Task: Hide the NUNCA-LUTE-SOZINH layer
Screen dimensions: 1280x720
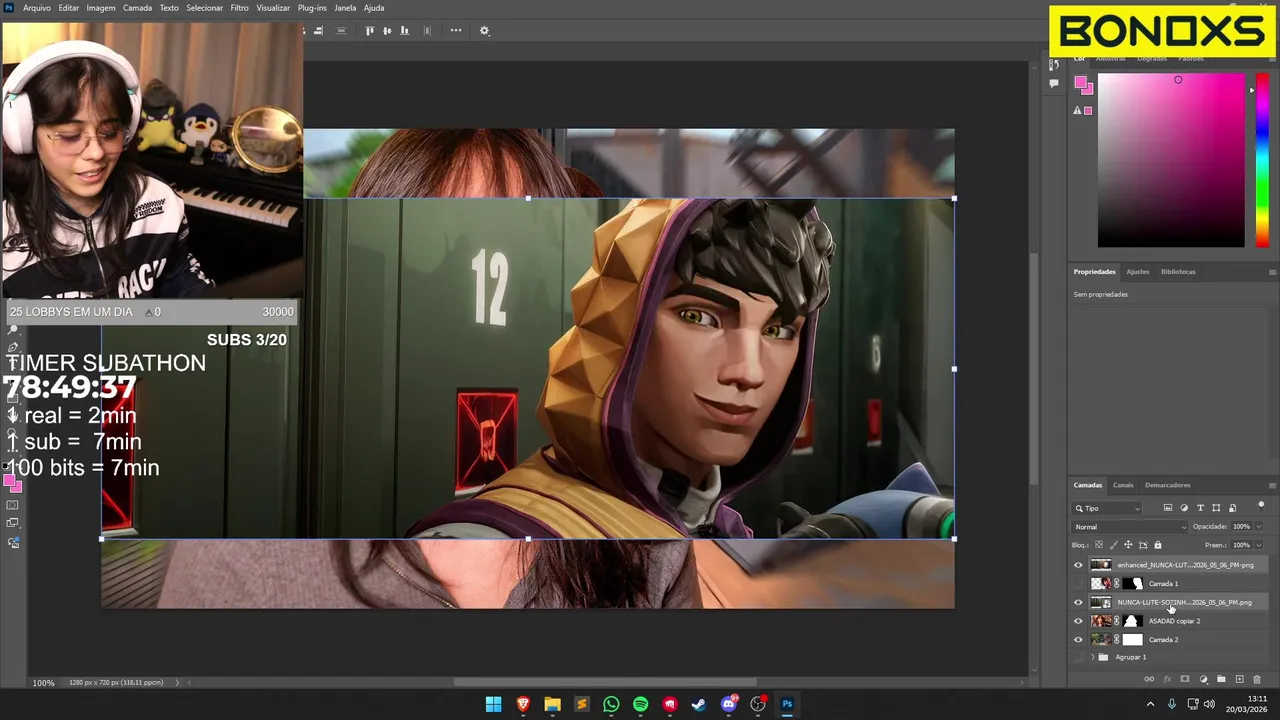Action: pos(1078,602)
